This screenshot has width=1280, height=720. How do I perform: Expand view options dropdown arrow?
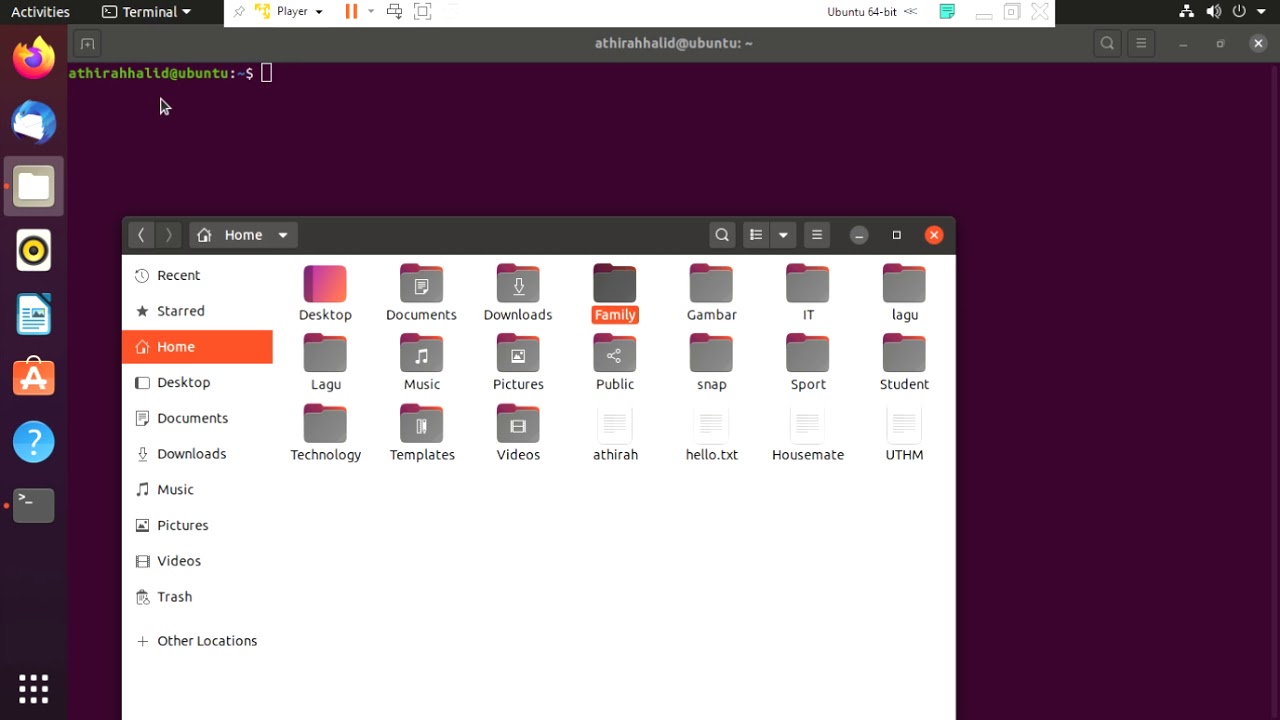(x=783, y=235)
